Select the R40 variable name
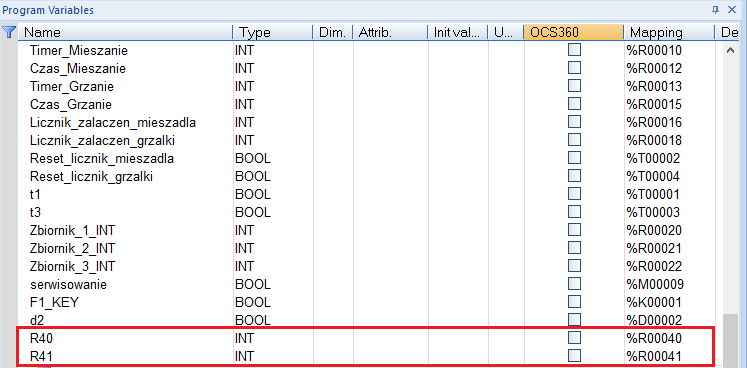 coord(40,338)
